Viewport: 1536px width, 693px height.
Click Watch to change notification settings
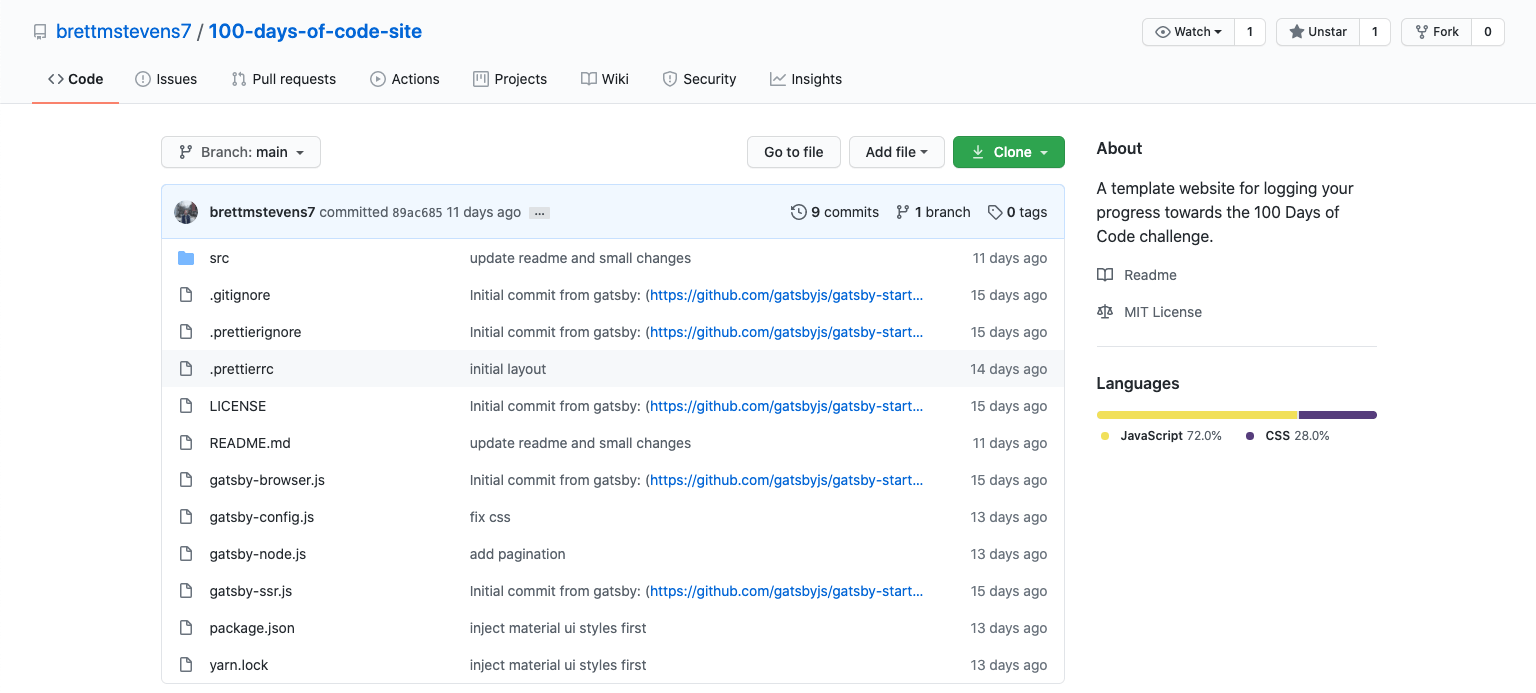pos(1188,31)
